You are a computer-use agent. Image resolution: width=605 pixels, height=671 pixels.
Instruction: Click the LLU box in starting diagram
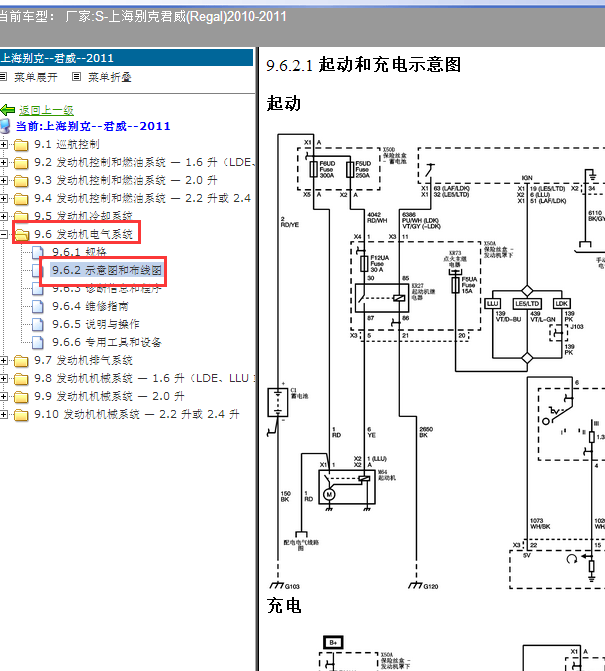click(492, 303)
